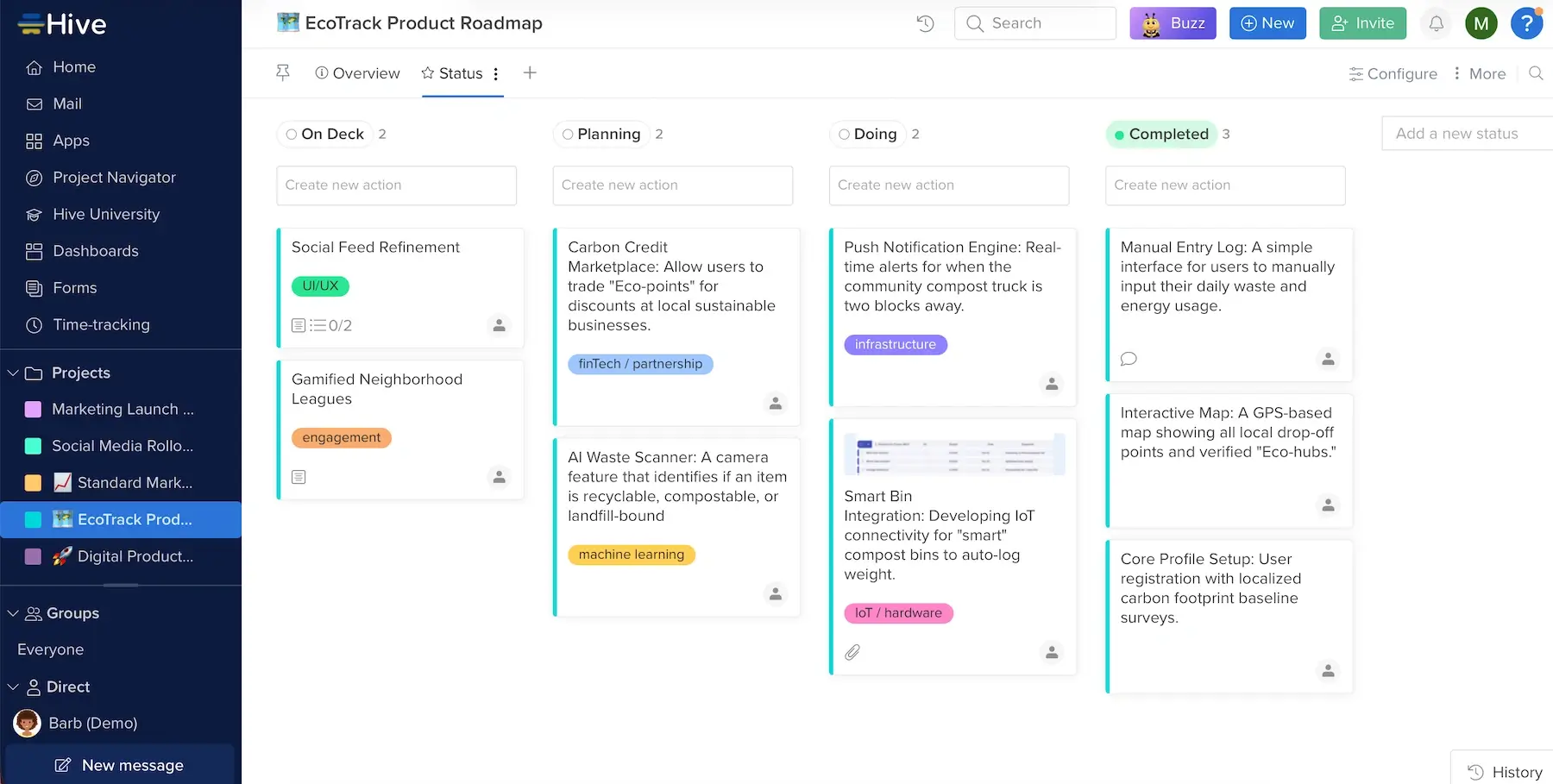1553x784 pixels.
Task: Open the help question mark icon
Action: [1525, 23]
